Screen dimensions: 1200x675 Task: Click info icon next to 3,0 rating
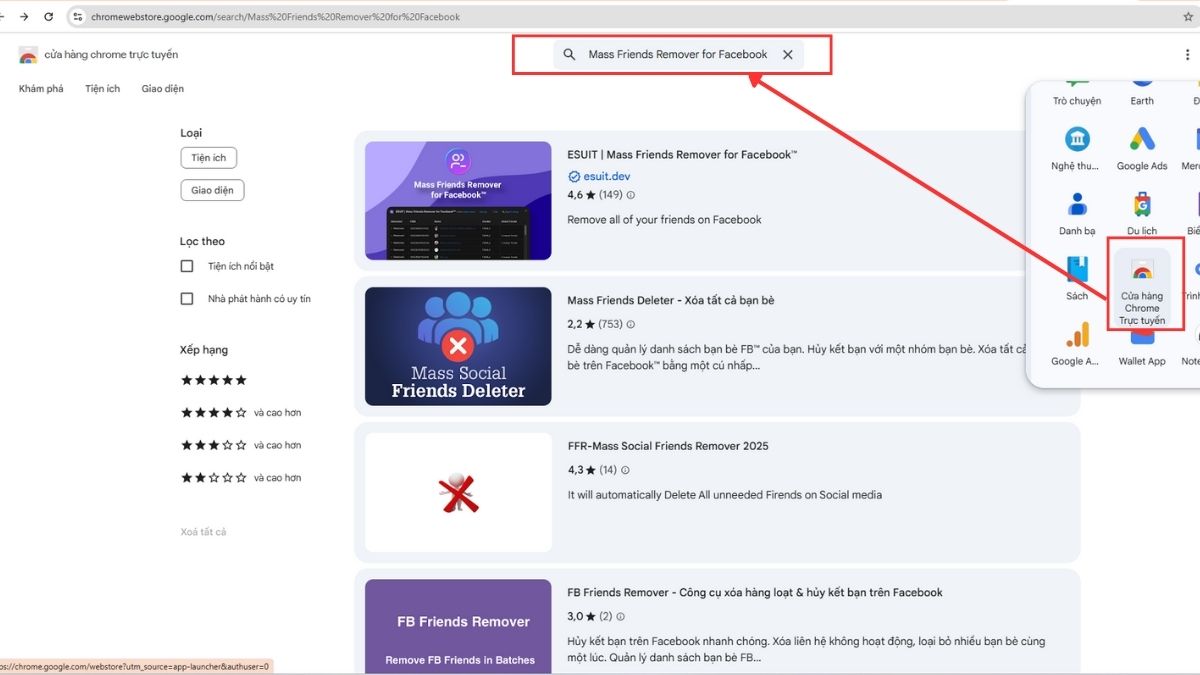click(620, 616)
